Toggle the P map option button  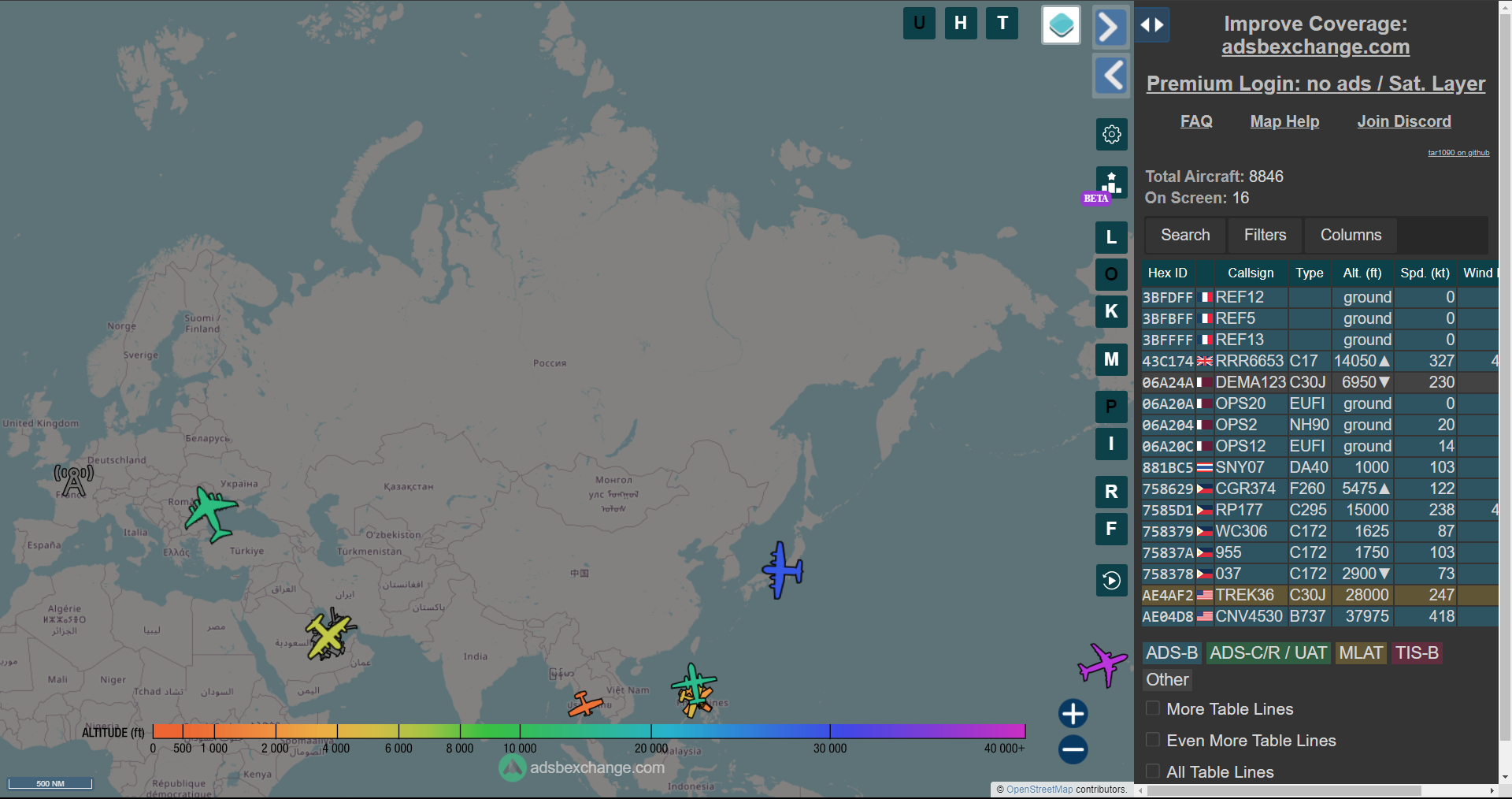click(1111, 407)
